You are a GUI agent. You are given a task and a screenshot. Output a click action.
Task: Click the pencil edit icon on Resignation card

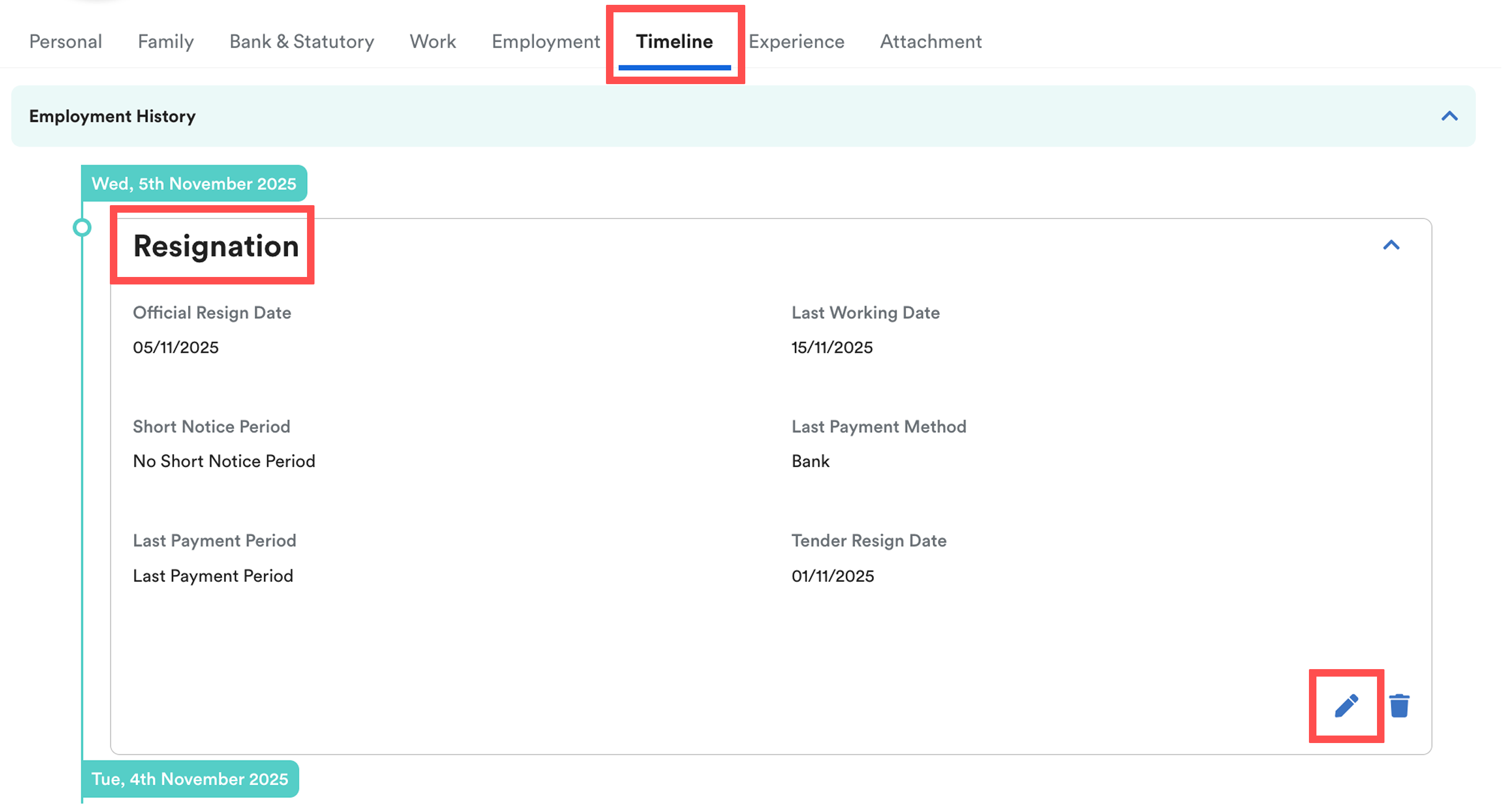[x=1346, y=706]
